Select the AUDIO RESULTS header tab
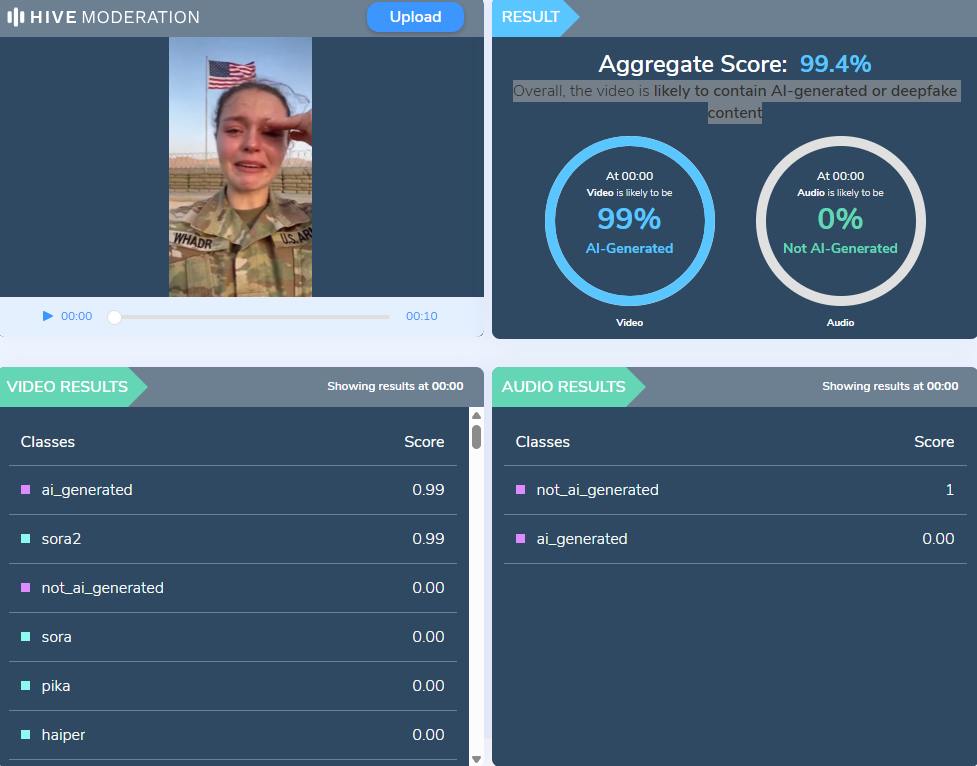This screenshot has height=766, width=977. [x=563, y=387]
